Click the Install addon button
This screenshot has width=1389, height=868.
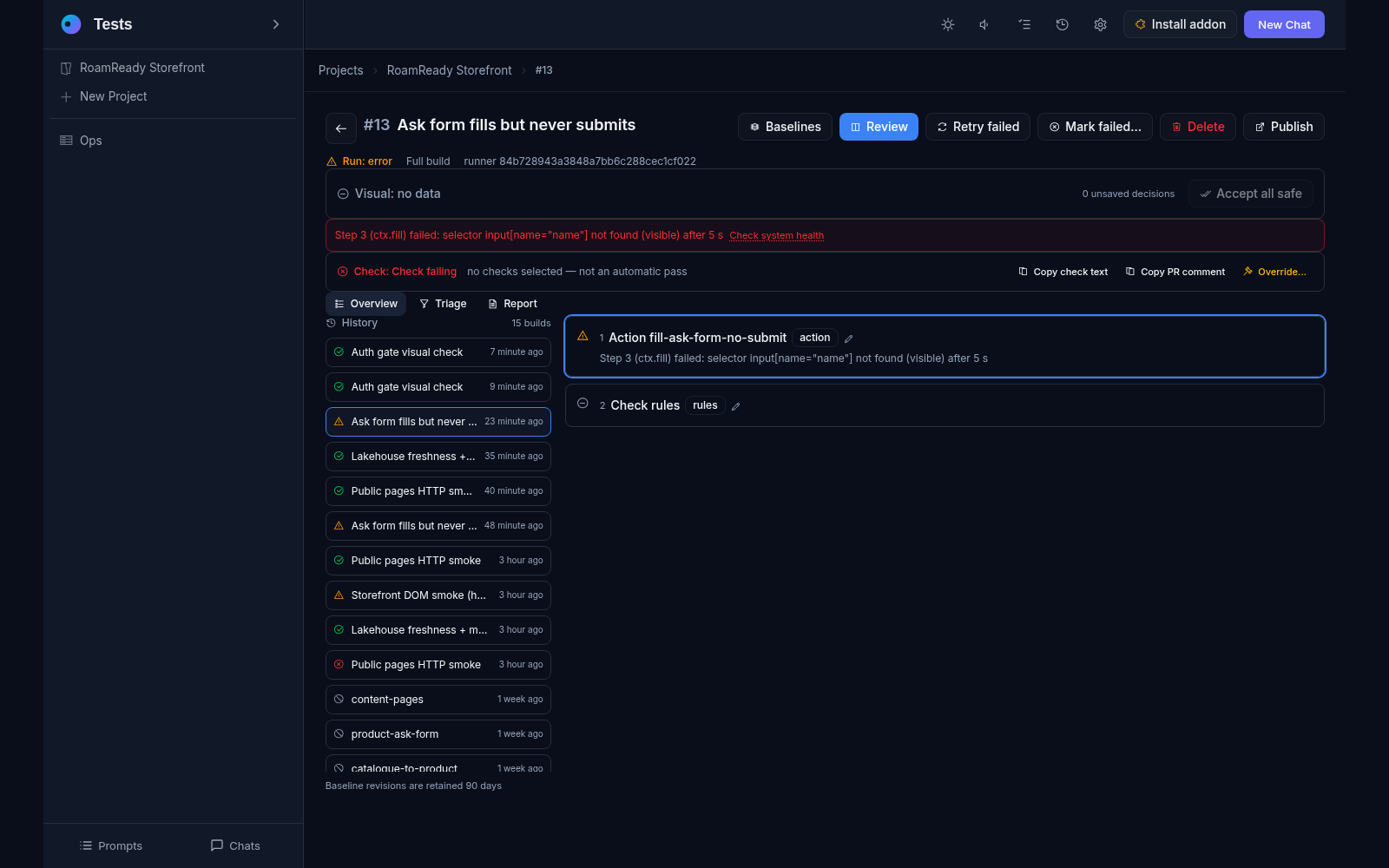pyautogui.click(x=1180, y=24)
